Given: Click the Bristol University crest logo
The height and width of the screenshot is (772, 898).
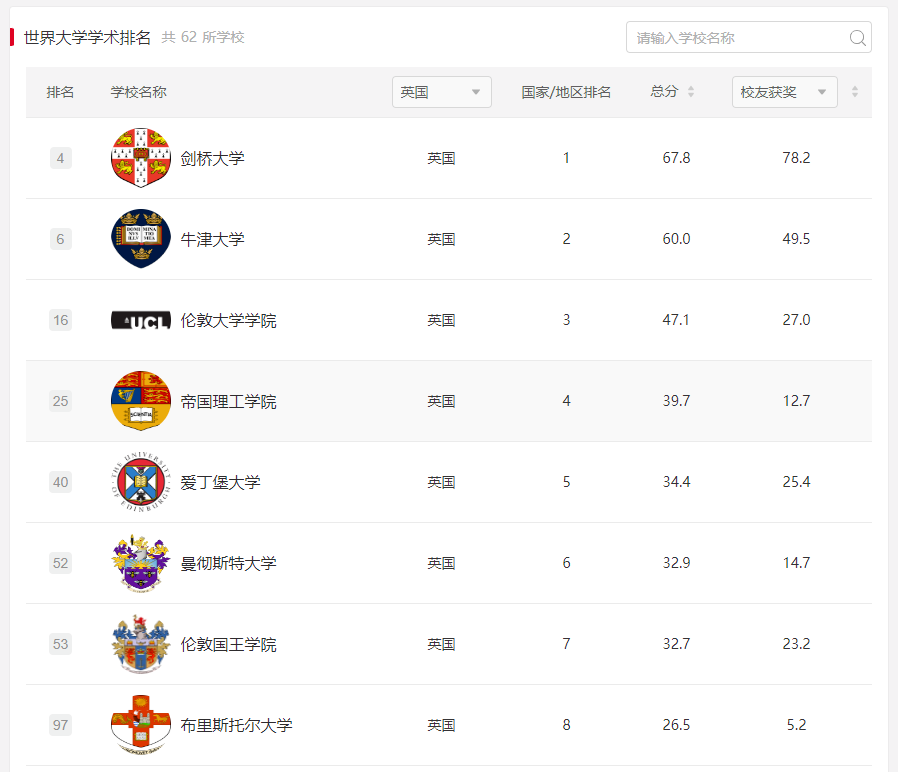Looking at the screenshot, I should tap(140, 724).
